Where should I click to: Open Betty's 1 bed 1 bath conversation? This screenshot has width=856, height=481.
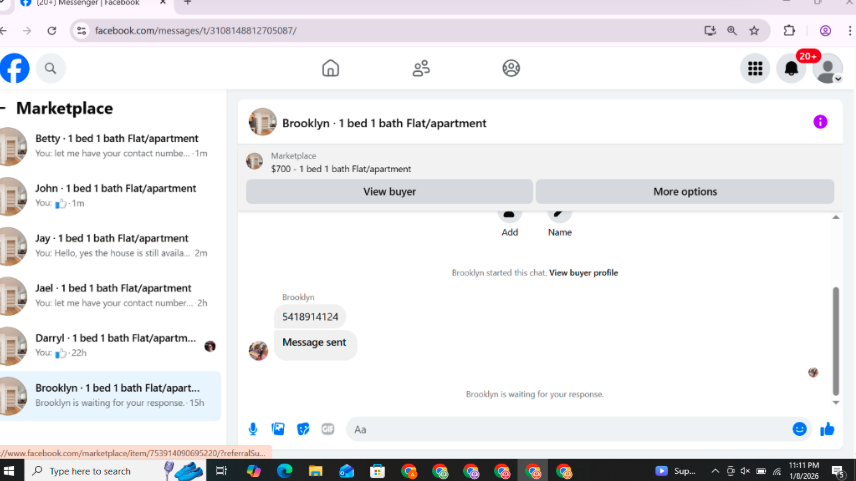[109, 146]
